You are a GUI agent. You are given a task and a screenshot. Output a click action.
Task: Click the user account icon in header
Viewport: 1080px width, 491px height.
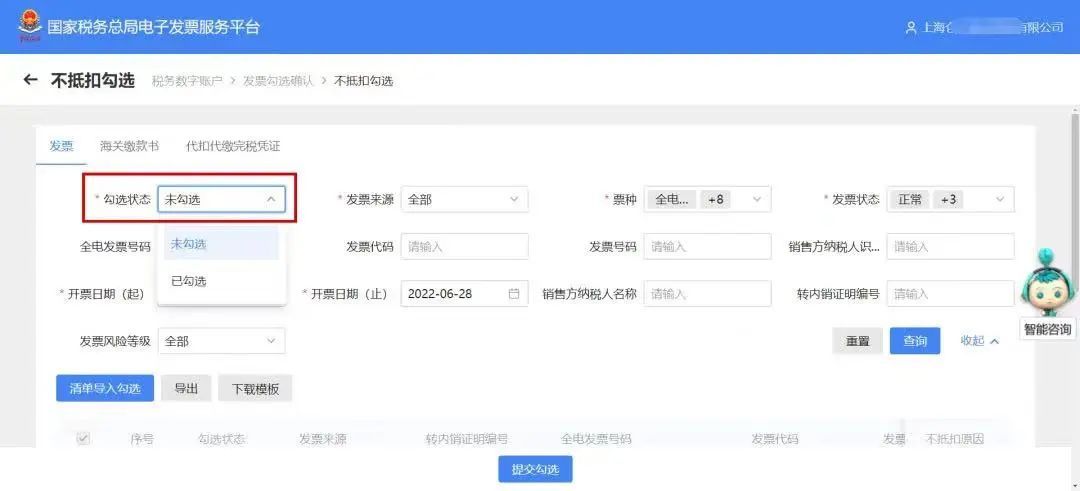coord(911,28)
